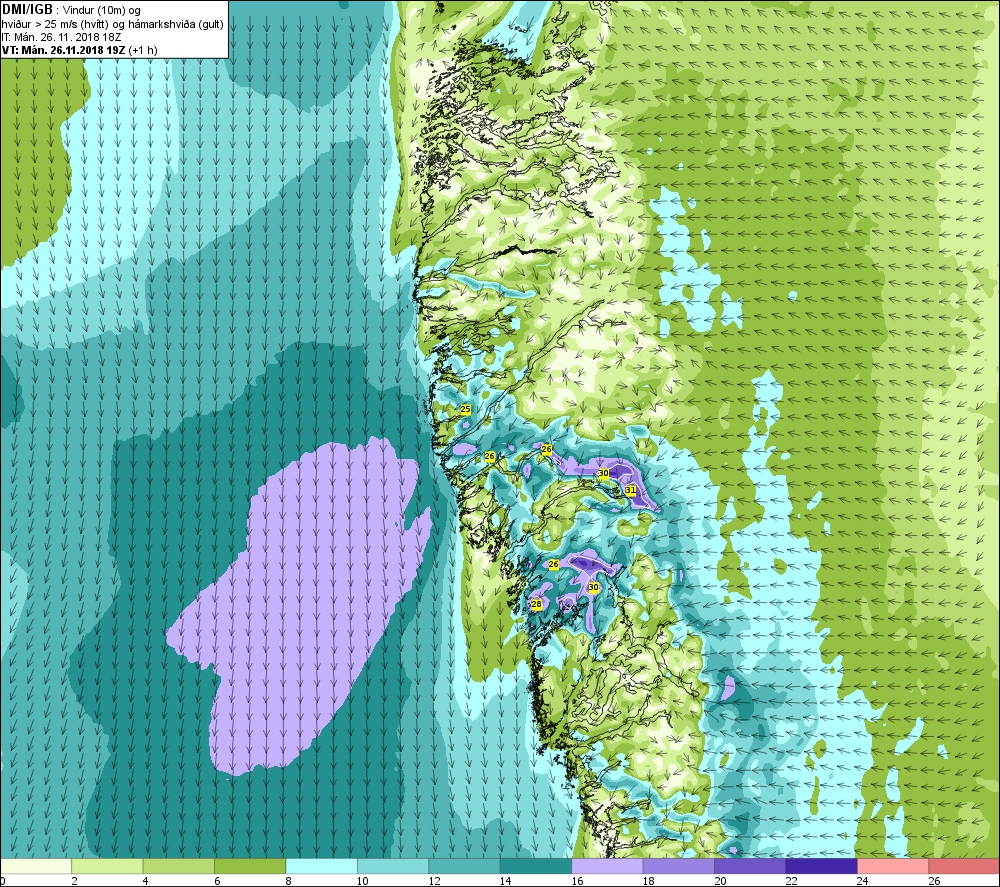Screen dimensions: 1000x887
Task: Click the legend scale number 8
Action: tap(289, 881)
